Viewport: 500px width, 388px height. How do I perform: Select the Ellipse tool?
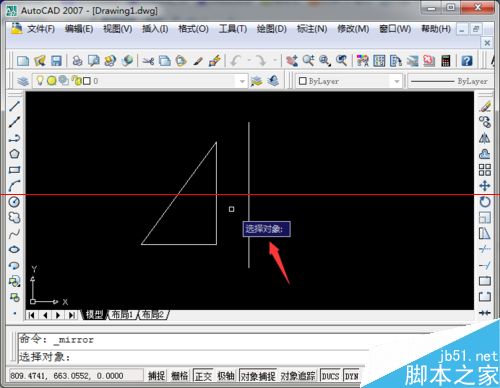coord(14,249)
